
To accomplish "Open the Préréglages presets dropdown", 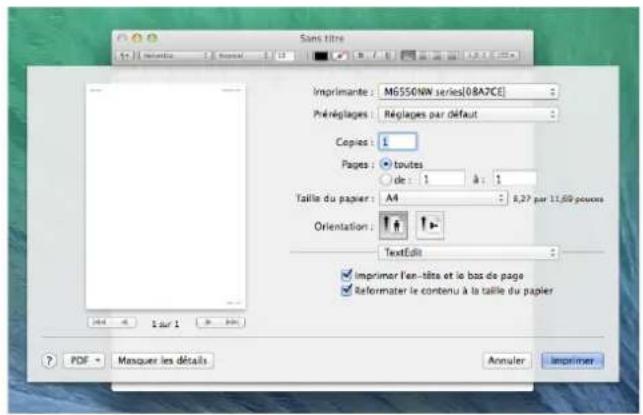I will click(468, 114).
